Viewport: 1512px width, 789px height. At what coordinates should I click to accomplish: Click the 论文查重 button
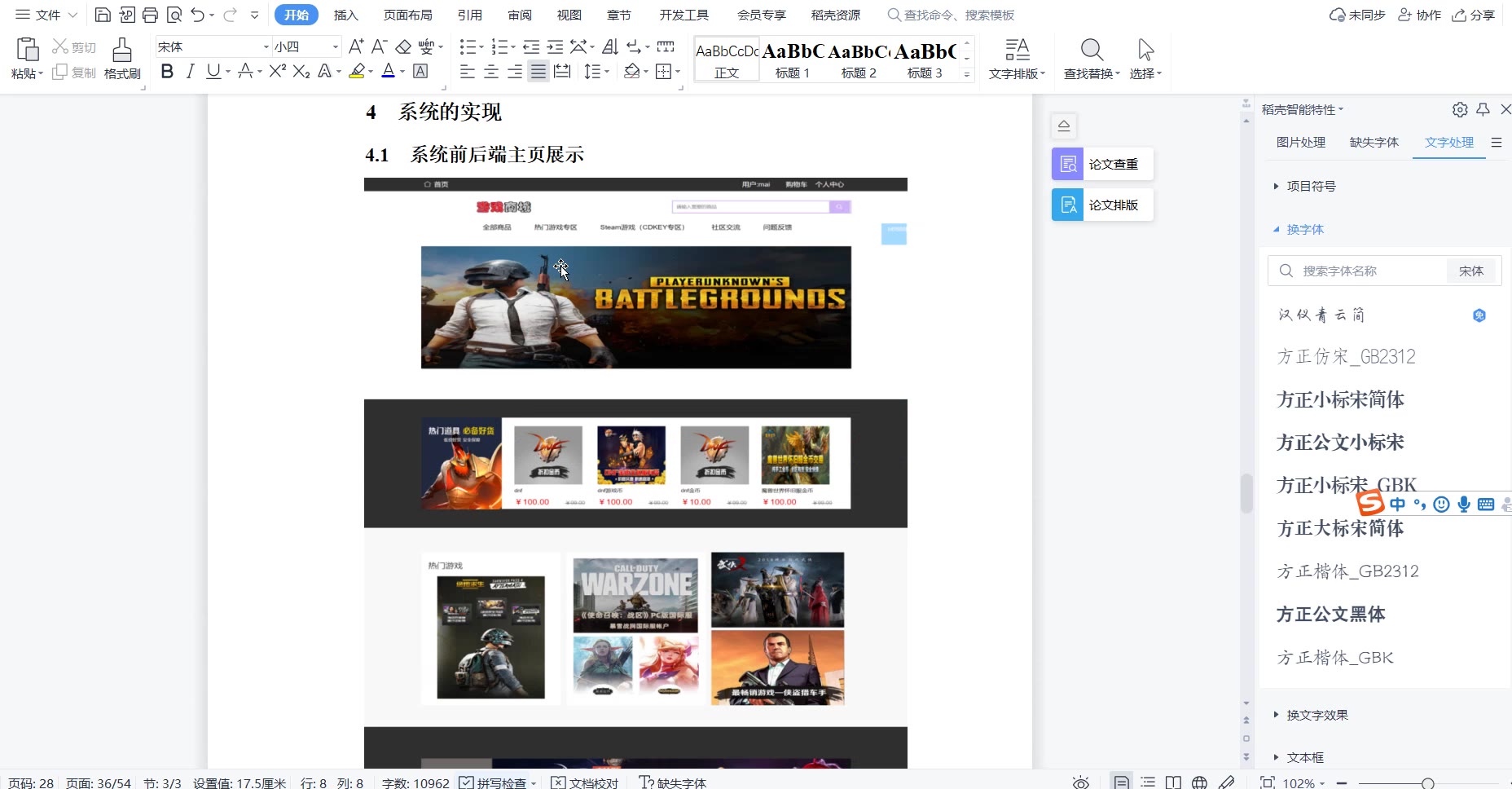(1102, 164)
